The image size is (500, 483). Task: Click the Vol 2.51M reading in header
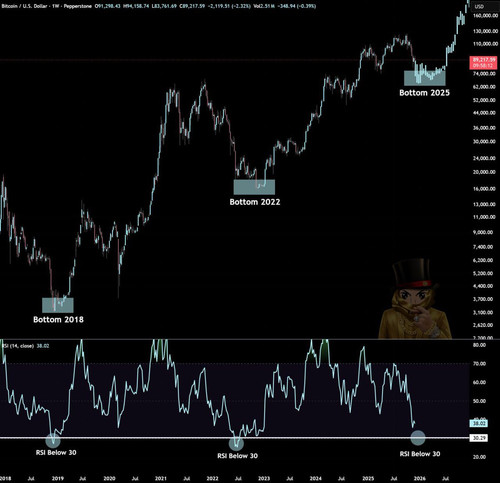[x=264, y=6]
